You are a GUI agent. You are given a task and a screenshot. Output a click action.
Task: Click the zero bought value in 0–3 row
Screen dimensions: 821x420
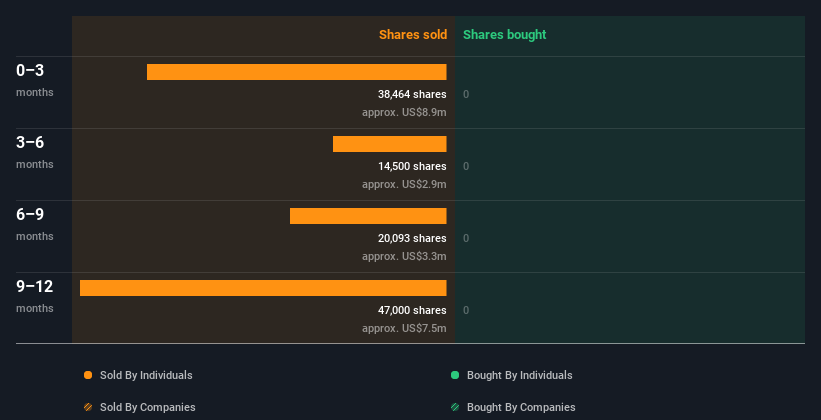466,94
